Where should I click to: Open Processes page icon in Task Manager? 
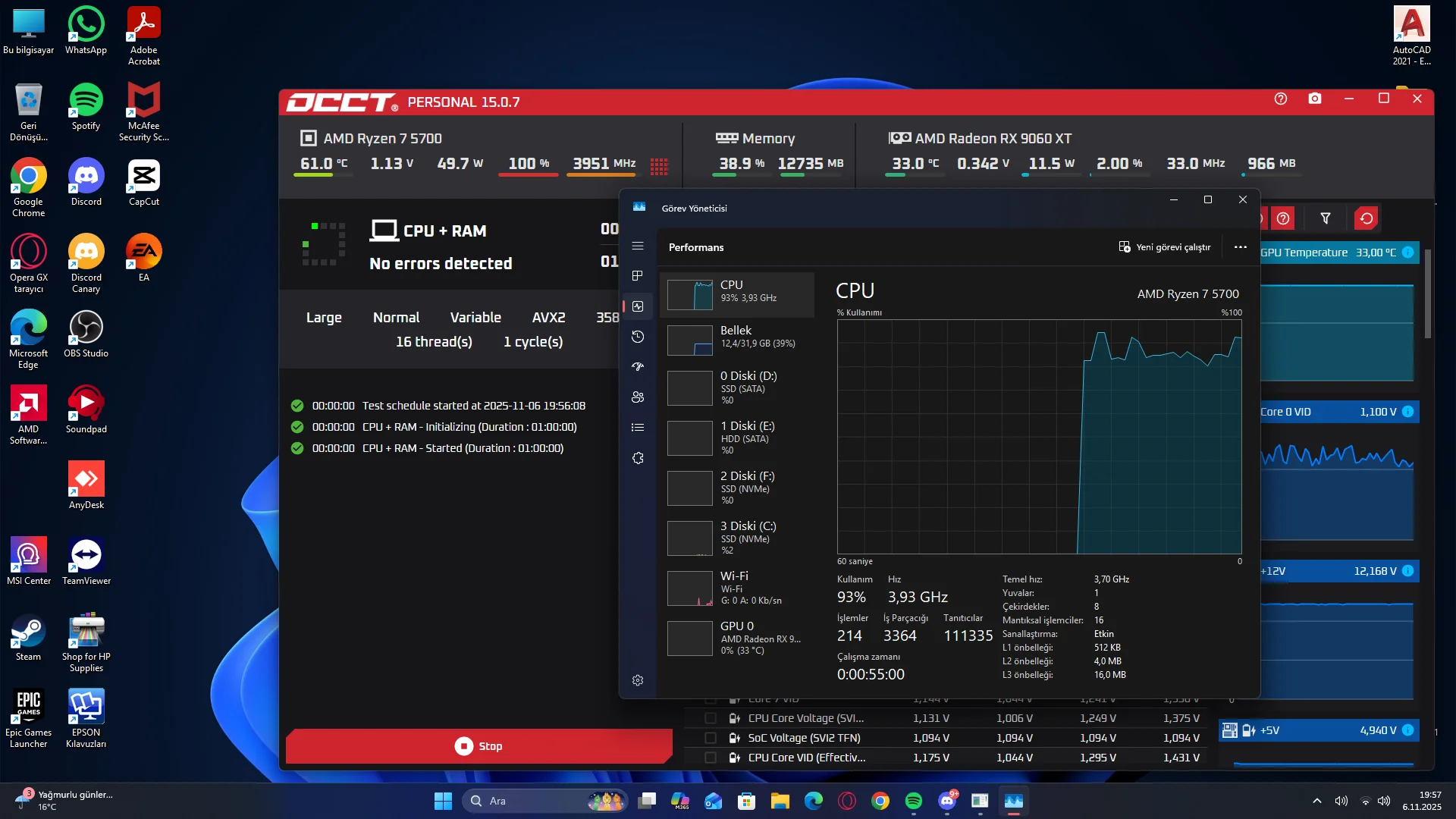[638, 276]
